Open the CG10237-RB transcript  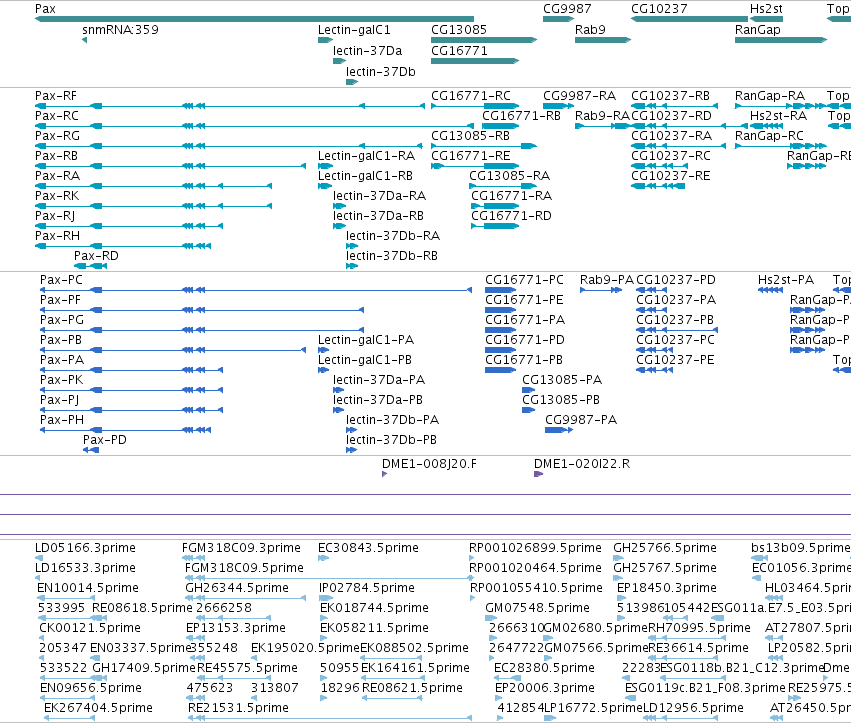pos(670,96)
